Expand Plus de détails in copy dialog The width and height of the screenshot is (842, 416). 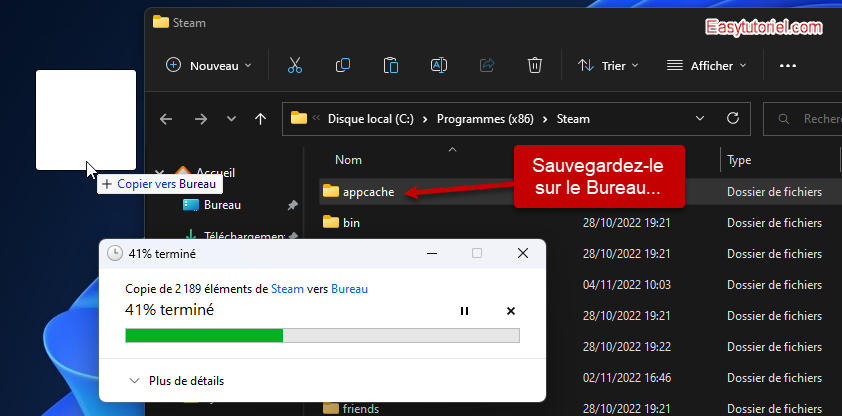pos(177,381)
